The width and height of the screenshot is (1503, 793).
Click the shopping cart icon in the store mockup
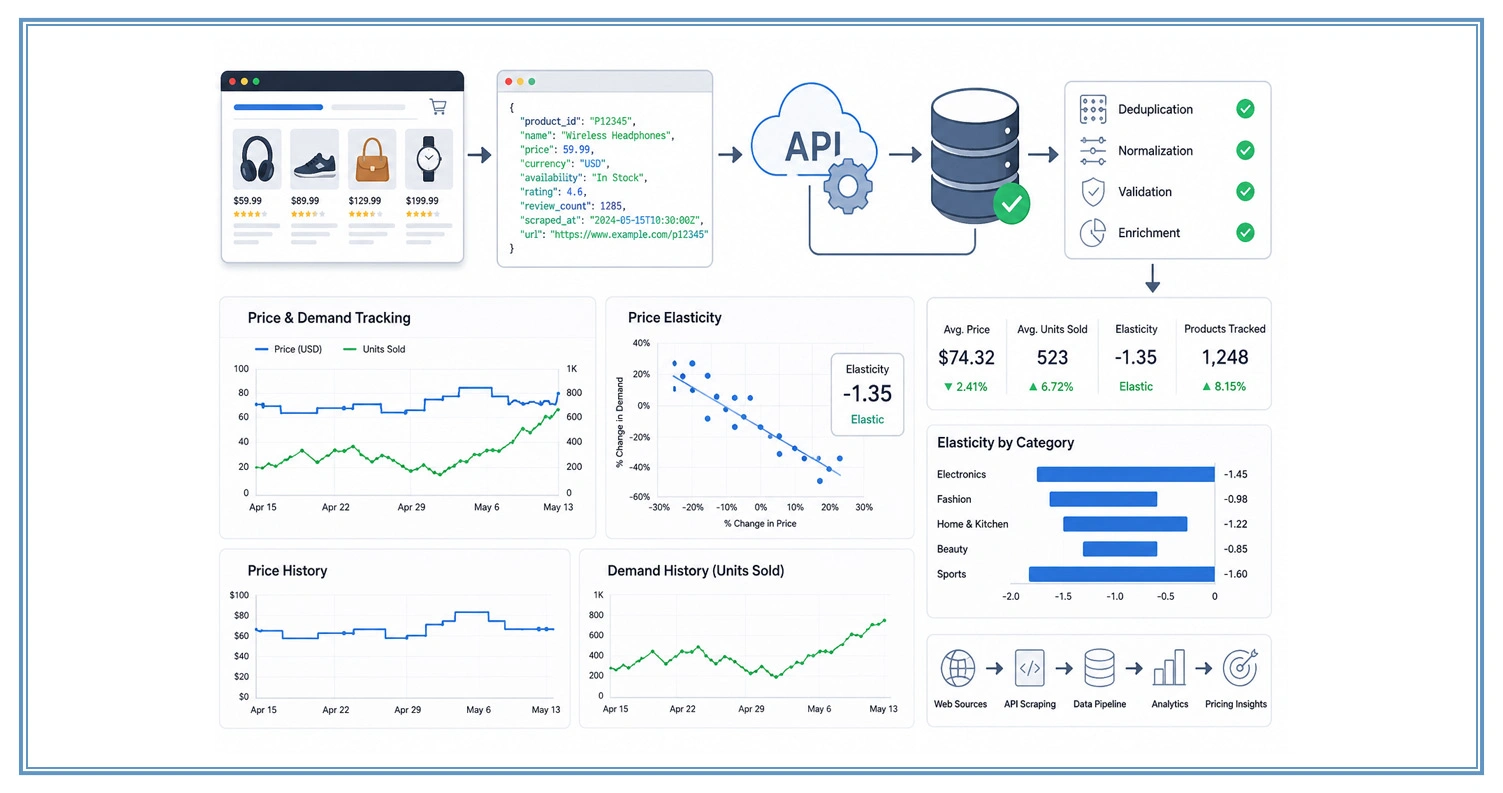coord(437,107)
